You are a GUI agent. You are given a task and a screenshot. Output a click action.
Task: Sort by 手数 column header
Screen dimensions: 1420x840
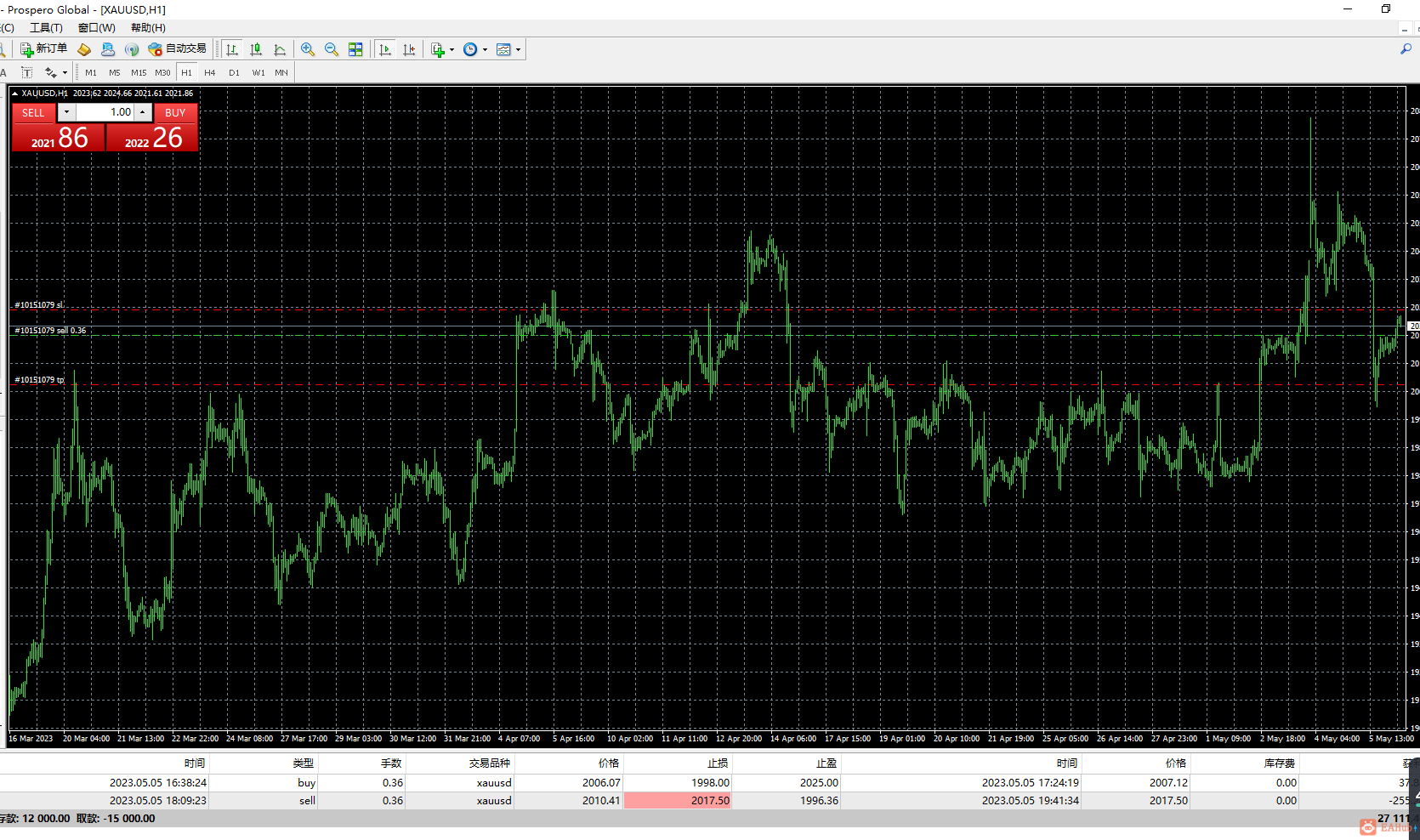[391, 763]
